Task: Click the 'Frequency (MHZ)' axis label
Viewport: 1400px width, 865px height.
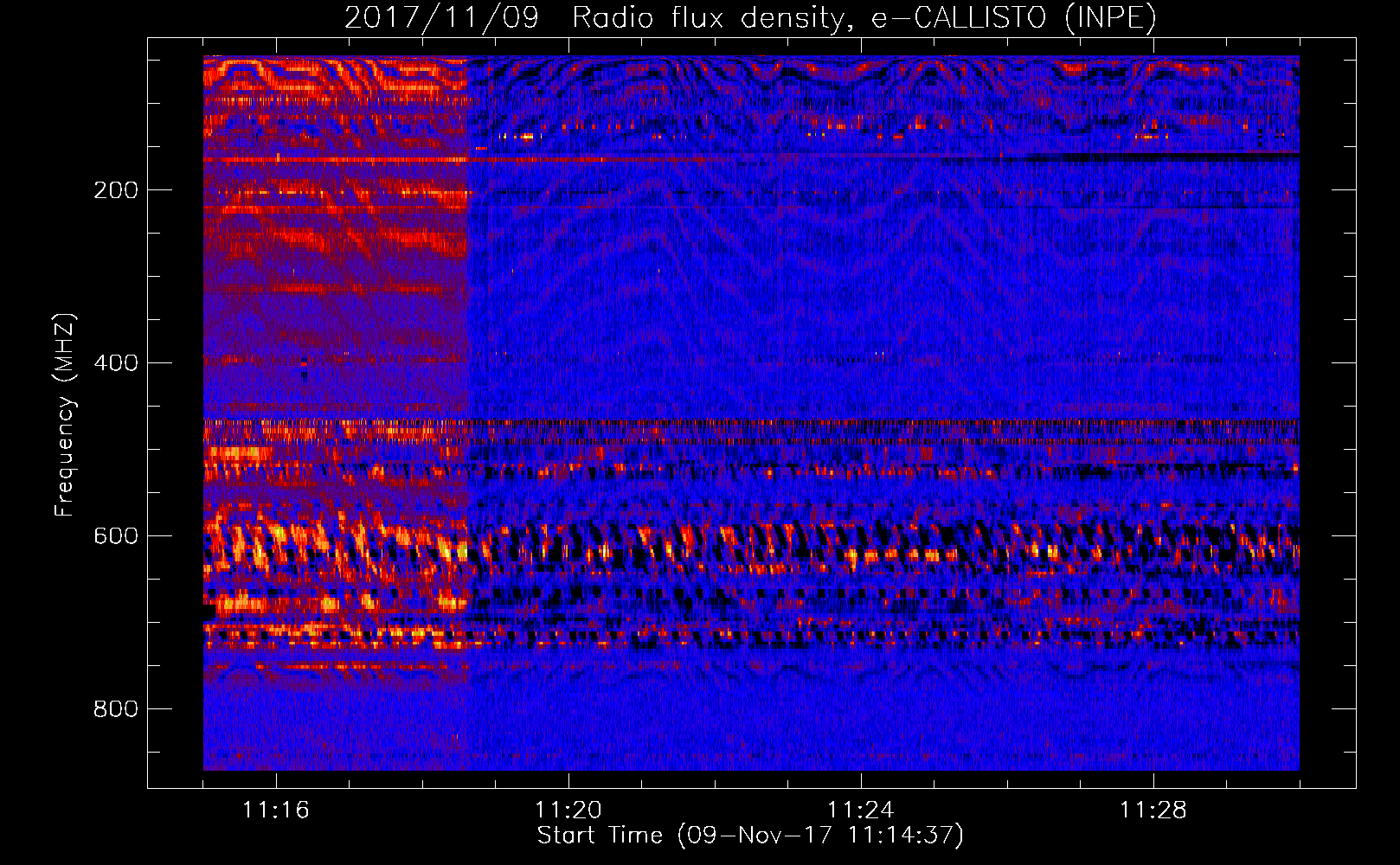Action: click(65, 415)
